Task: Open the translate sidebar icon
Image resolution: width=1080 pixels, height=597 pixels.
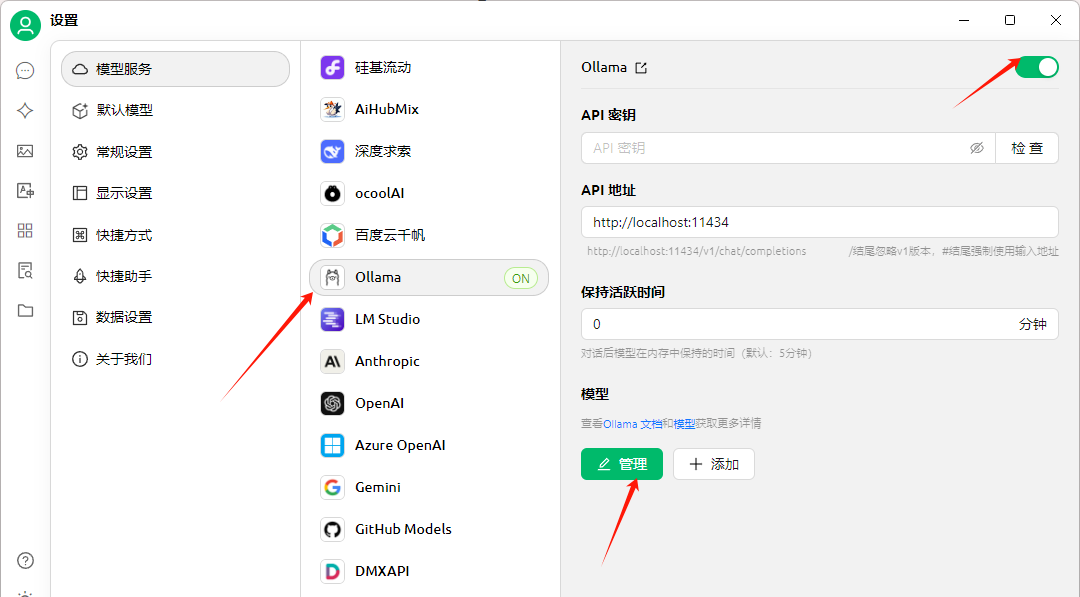Action: [25, 191]
